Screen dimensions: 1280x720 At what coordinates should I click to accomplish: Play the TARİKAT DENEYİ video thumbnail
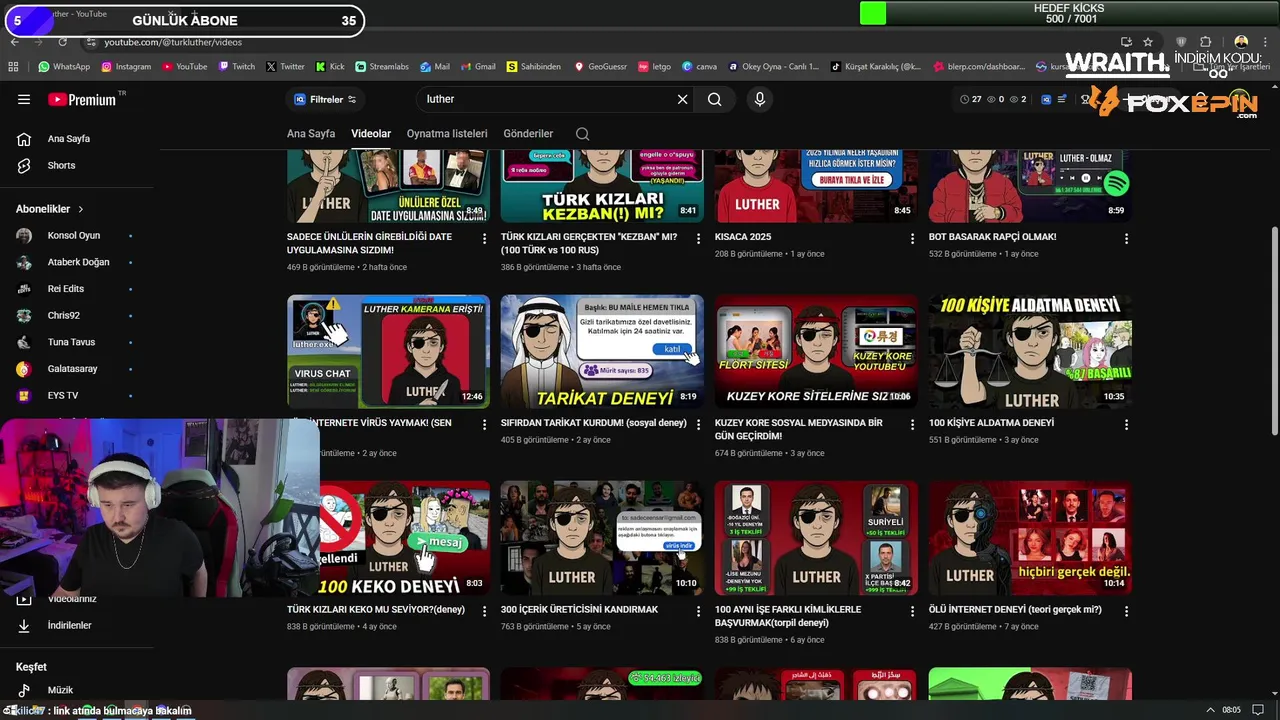[x=602, y=351]
